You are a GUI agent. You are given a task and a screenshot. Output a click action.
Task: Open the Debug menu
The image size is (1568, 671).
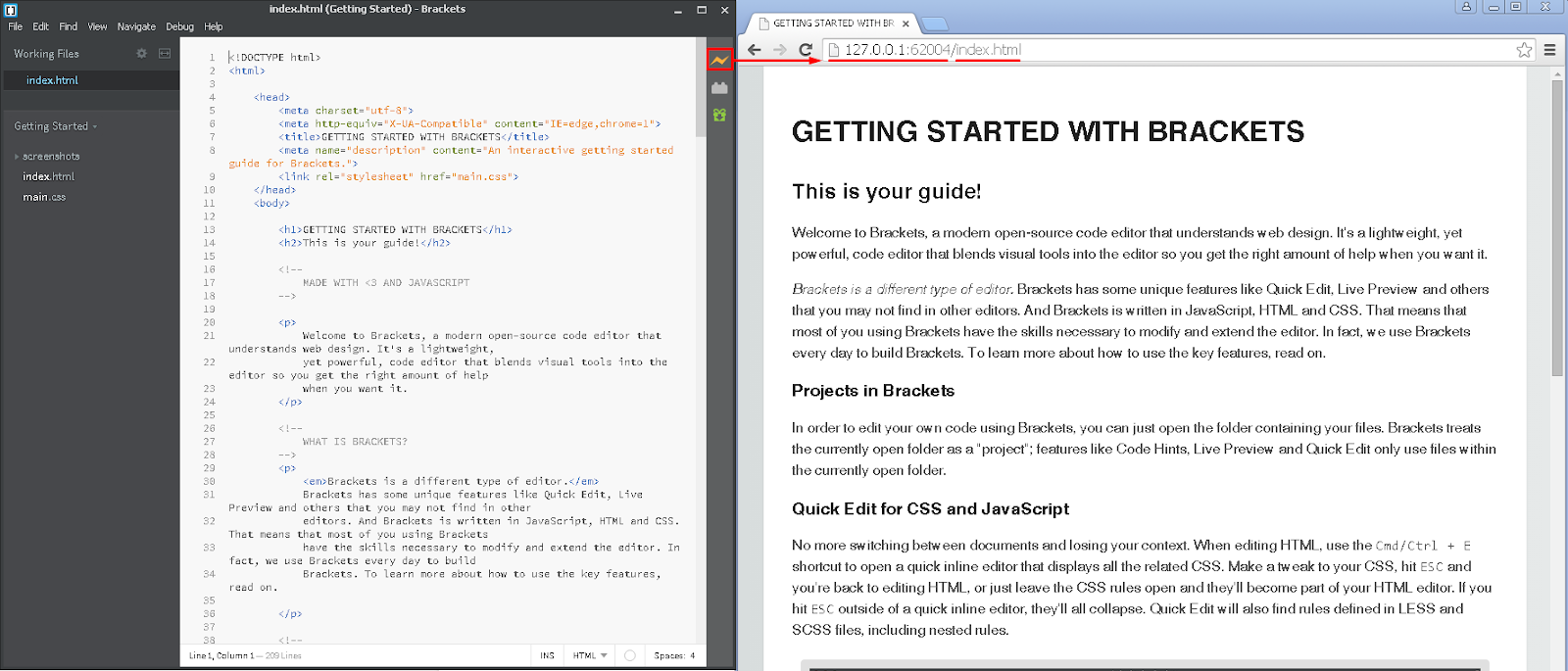click(x=179, y=26)
